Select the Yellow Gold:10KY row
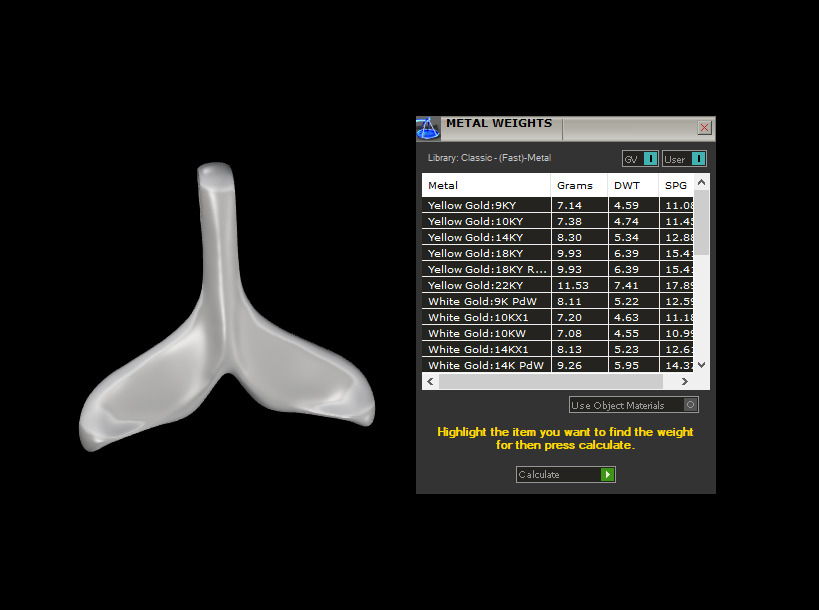Screen dimensions: 819x610 click(558, 221)
